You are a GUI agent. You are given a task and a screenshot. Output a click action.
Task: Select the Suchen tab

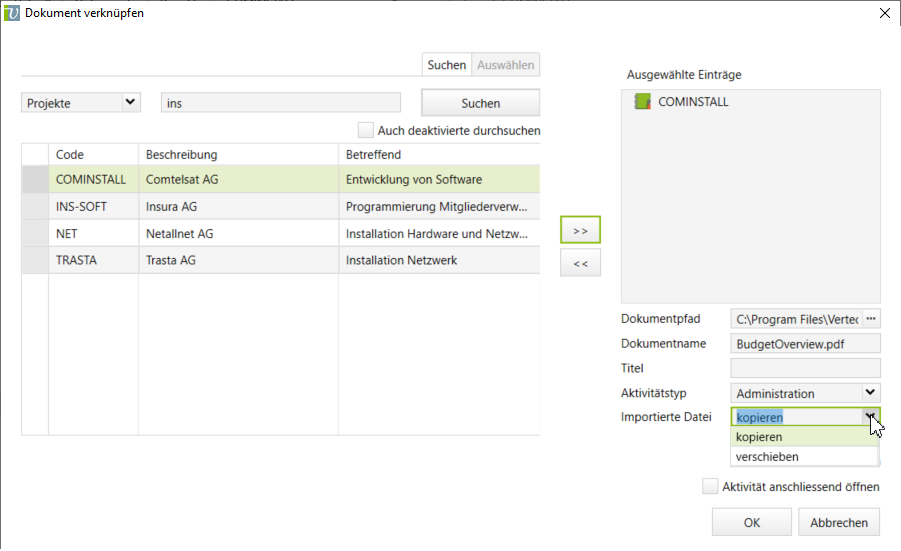coord(447,65)
